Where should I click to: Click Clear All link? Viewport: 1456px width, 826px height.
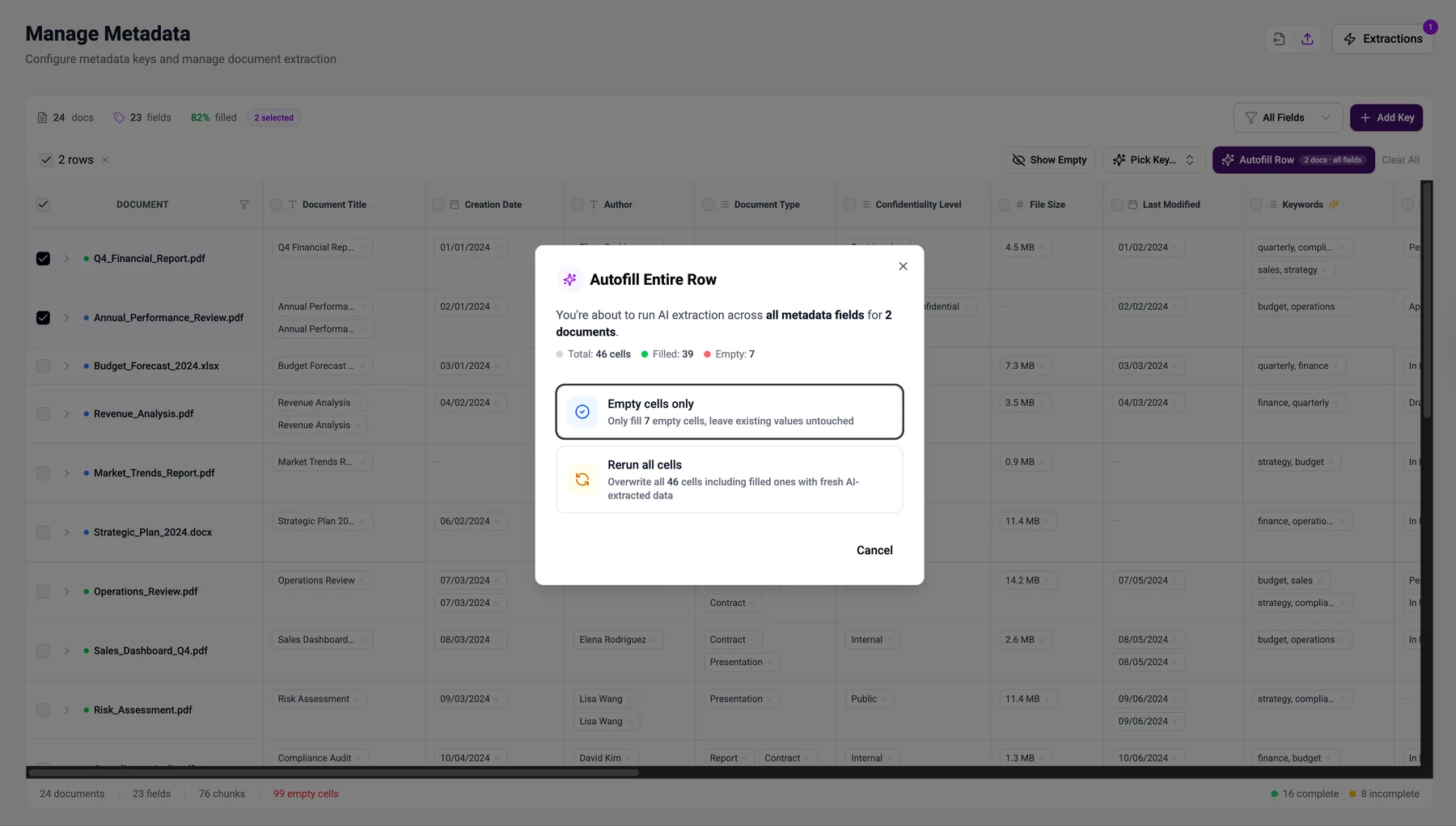coord(1400,160)
